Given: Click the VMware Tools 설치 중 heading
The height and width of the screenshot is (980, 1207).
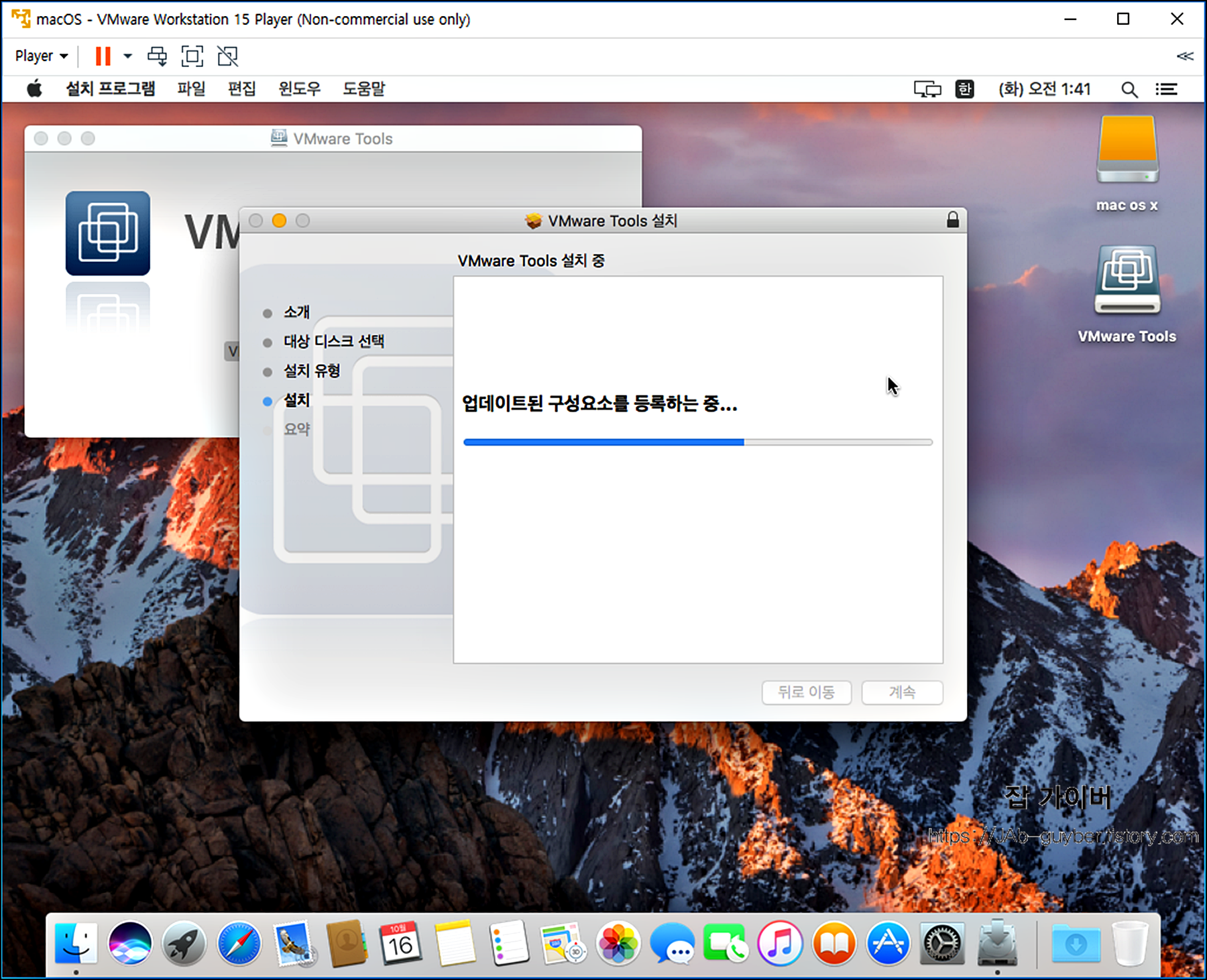Looking at the screenshot, I should (x=531, y=261).
